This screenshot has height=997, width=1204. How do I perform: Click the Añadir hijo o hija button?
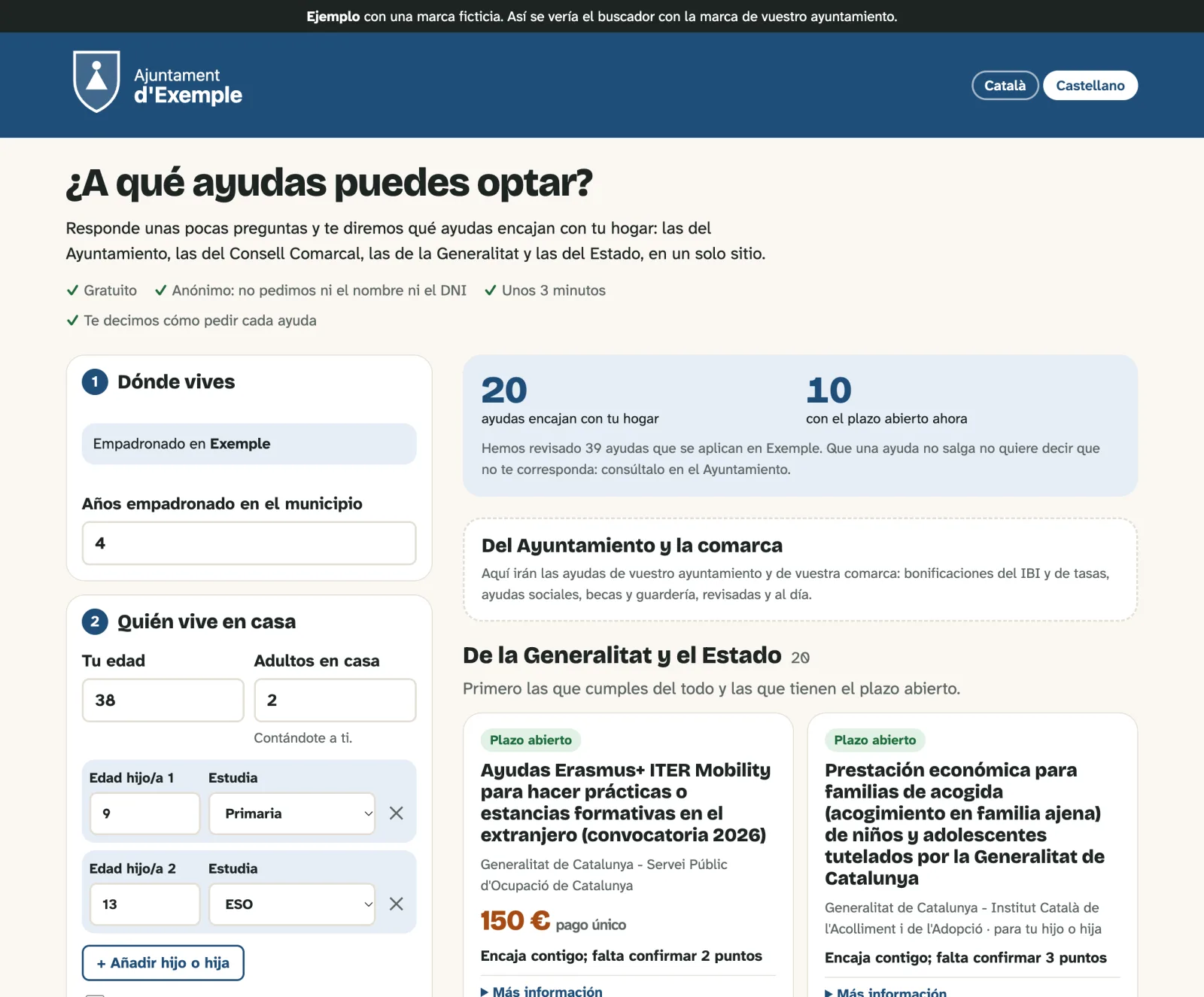coord(163,963)
